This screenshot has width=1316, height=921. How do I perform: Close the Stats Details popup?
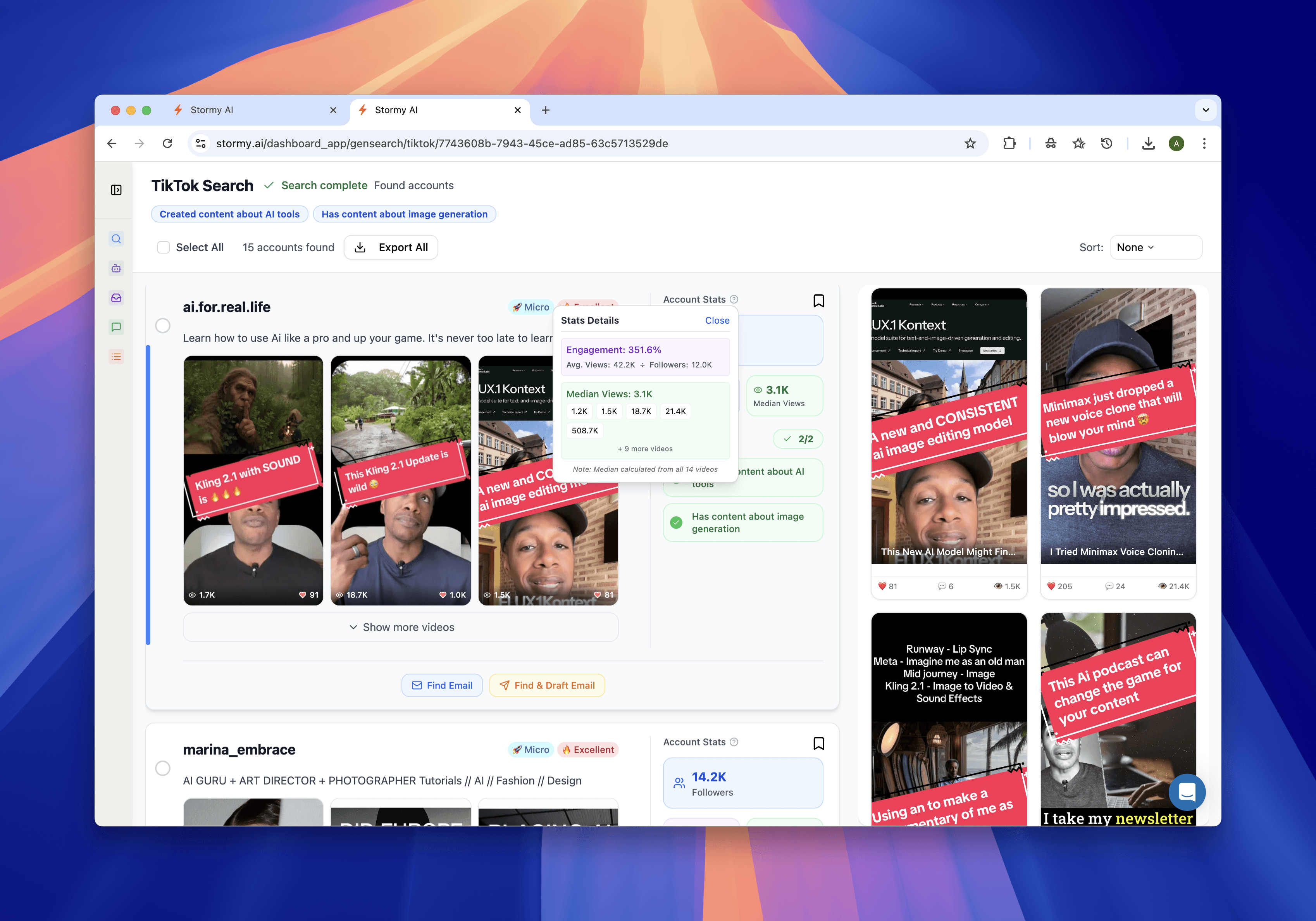717,321
